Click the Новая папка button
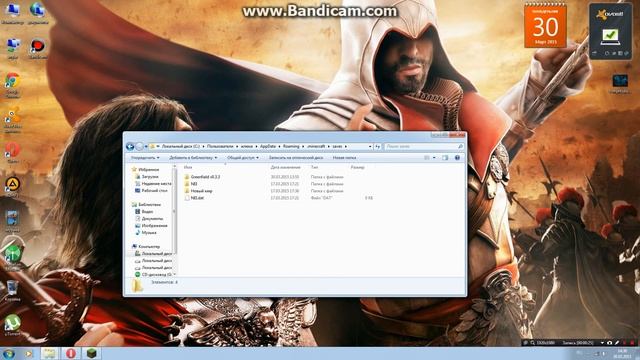 (x=344, y=158)
